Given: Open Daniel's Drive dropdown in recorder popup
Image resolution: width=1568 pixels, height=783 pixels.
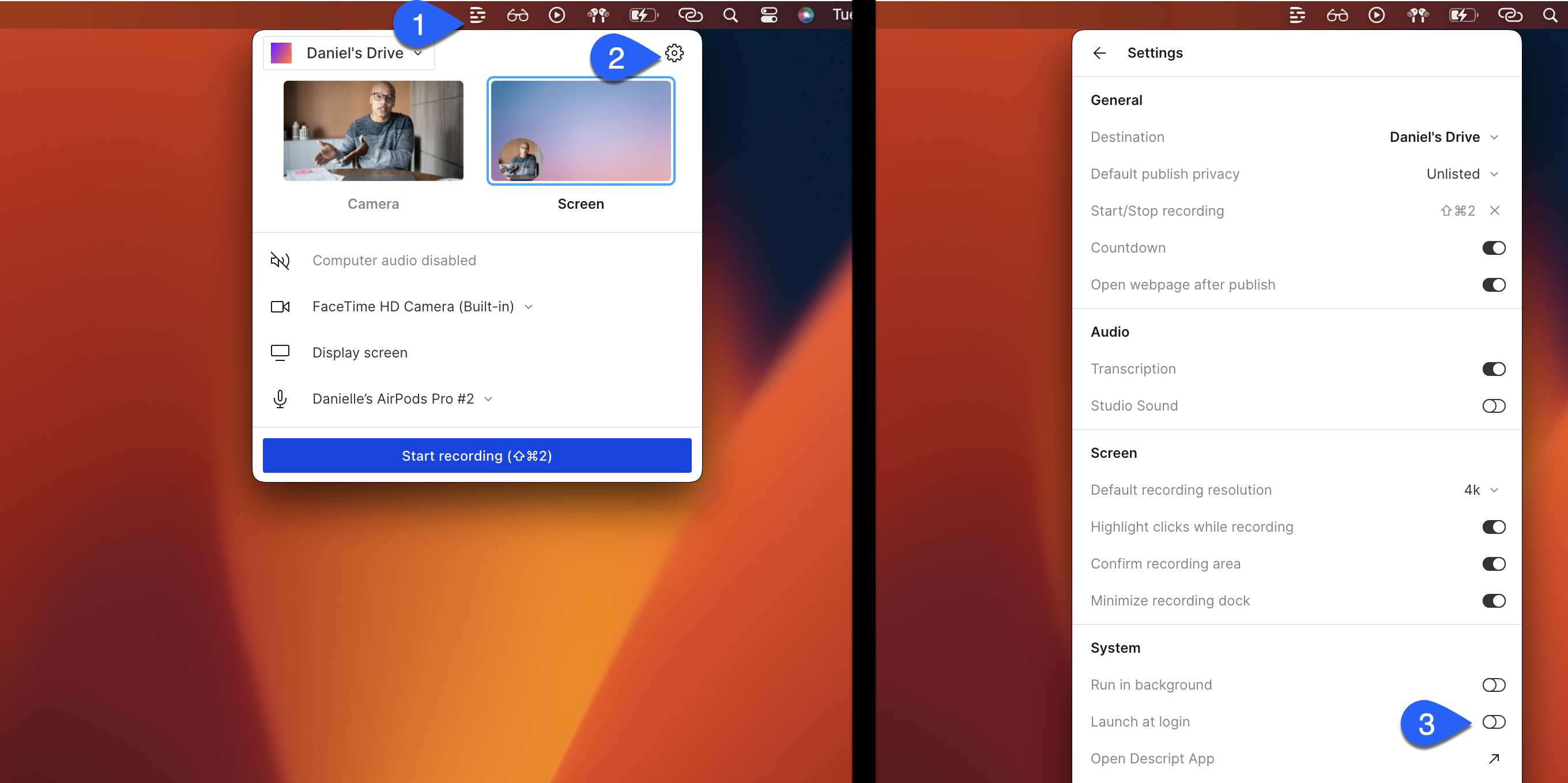Looking at the screenshot, I should point(349,53).
